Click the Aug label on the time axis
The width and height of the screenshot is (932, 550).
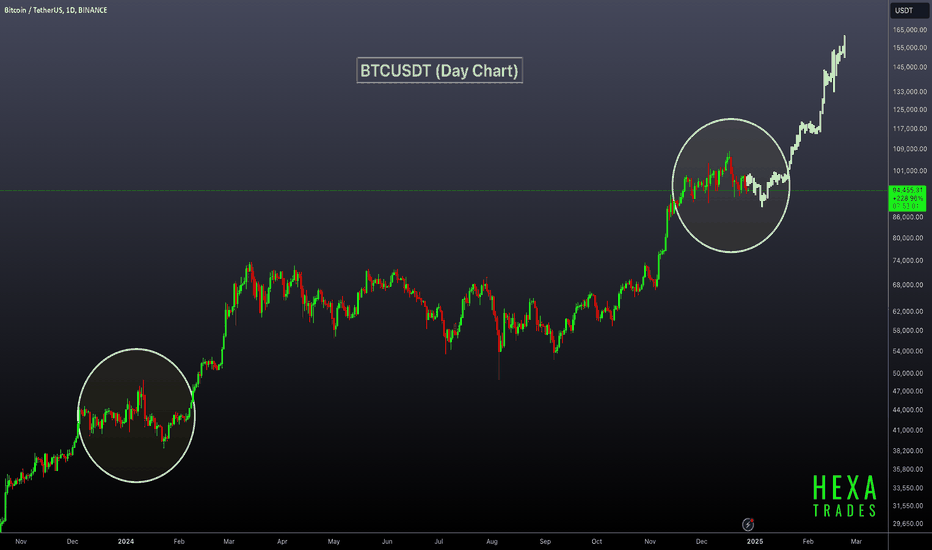[x=492, y=542]
